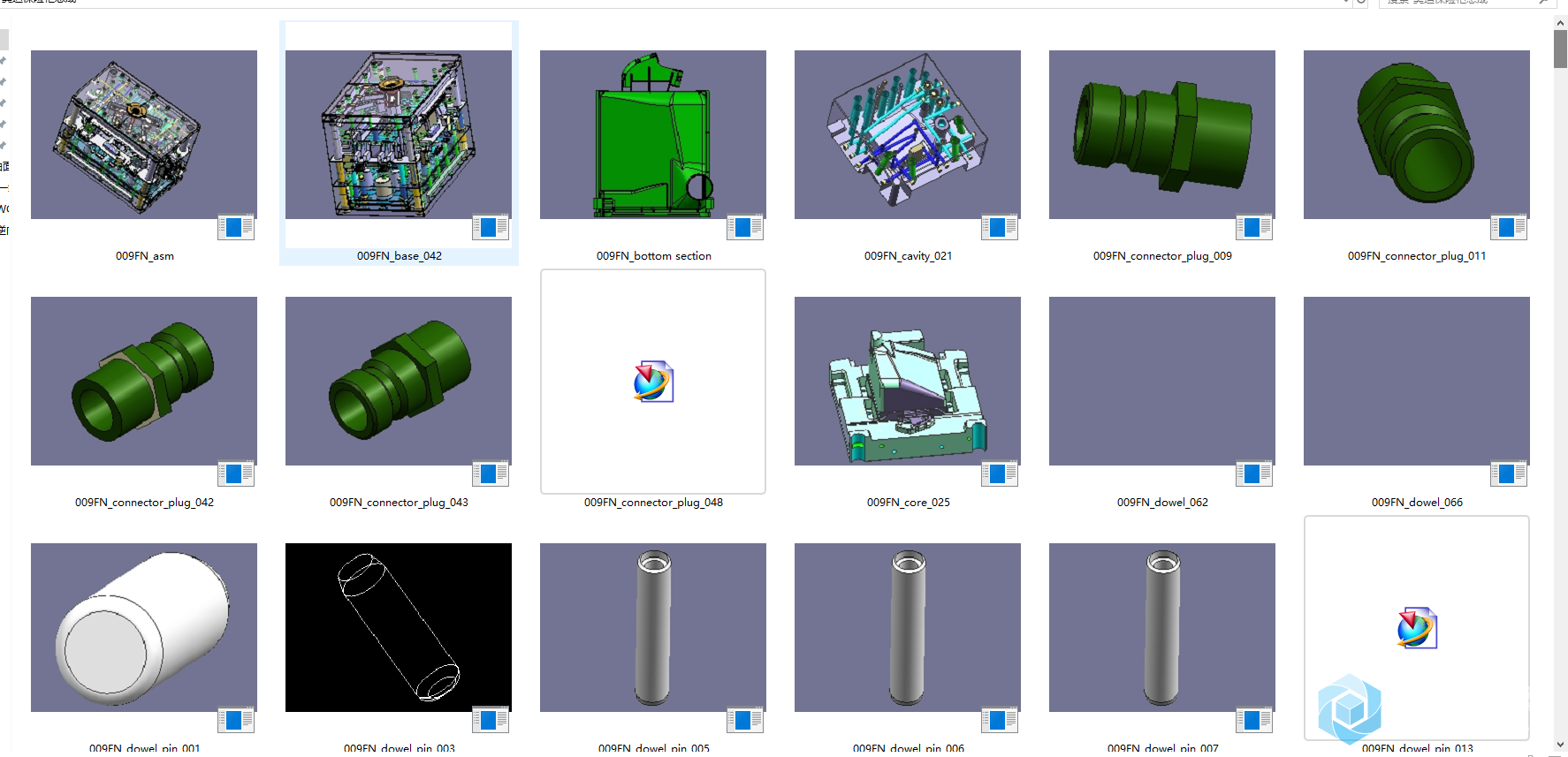Select the black wireframe 009FN_dowel_pin_003 thumbnail
This screenshot has width=1568, height=757.
click(399, 627)
